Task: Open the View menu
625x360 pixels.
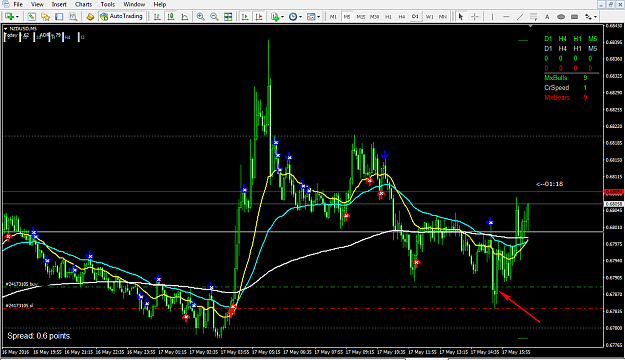Action: pos(37,4)
